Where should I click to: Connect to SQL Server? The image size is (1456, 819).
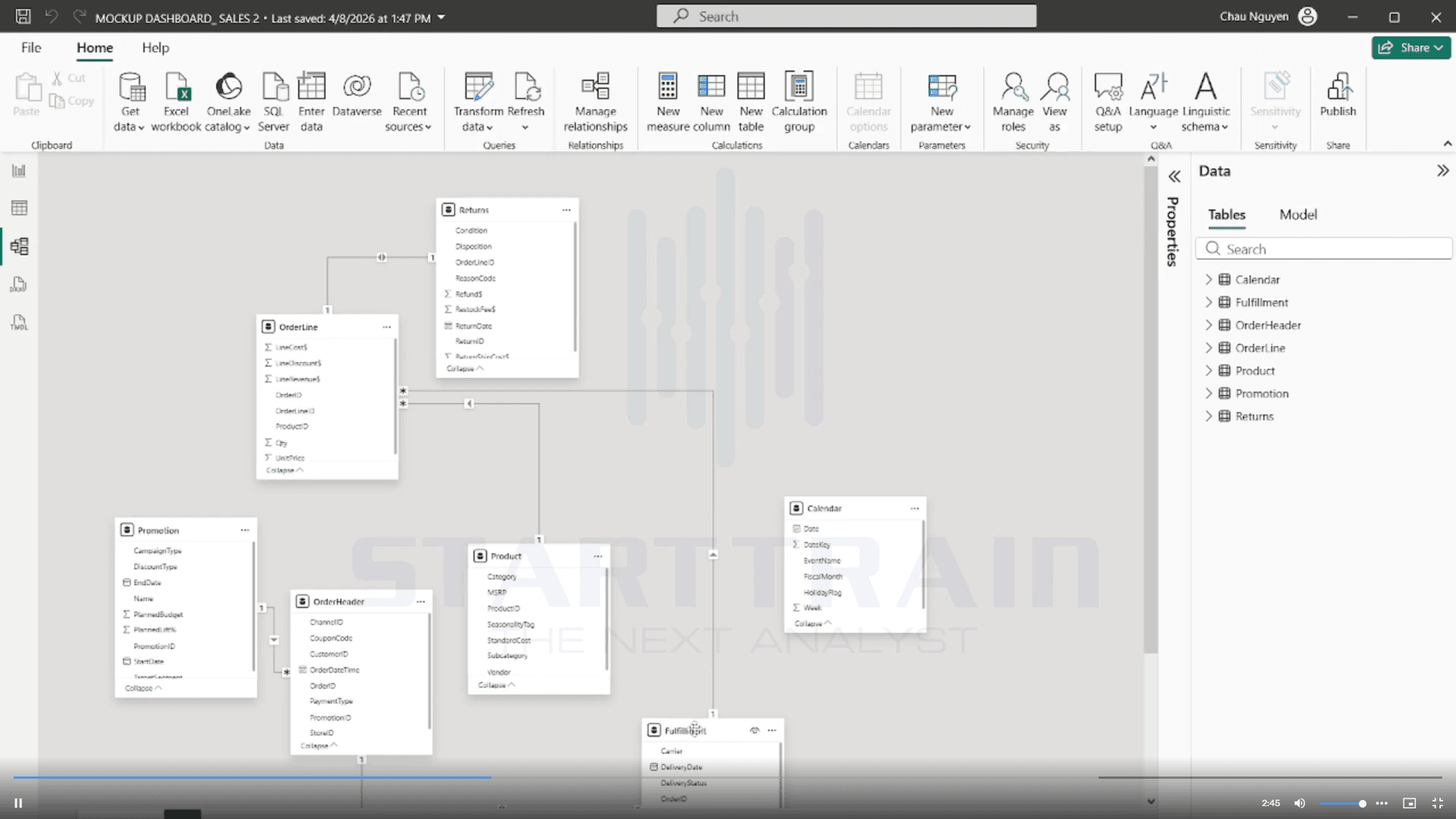click(273, 102)
